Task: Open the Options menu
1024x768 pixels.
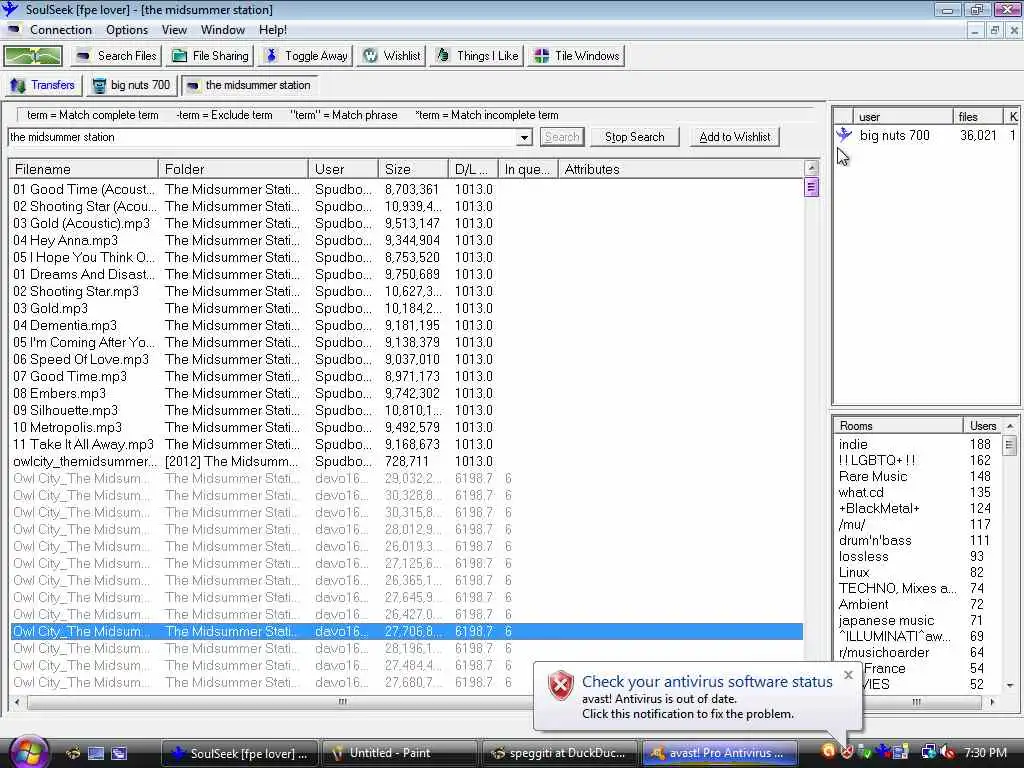Action: (127, 30)
